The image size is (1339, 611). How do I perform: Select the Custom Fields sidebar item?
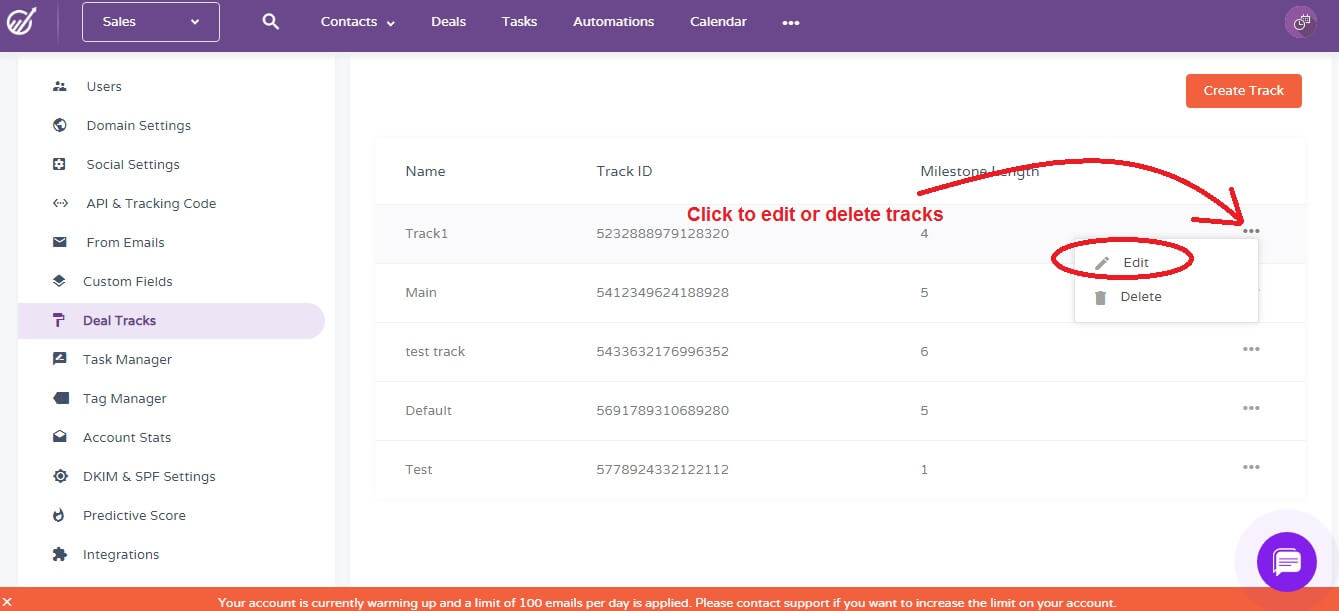point(127,282)
